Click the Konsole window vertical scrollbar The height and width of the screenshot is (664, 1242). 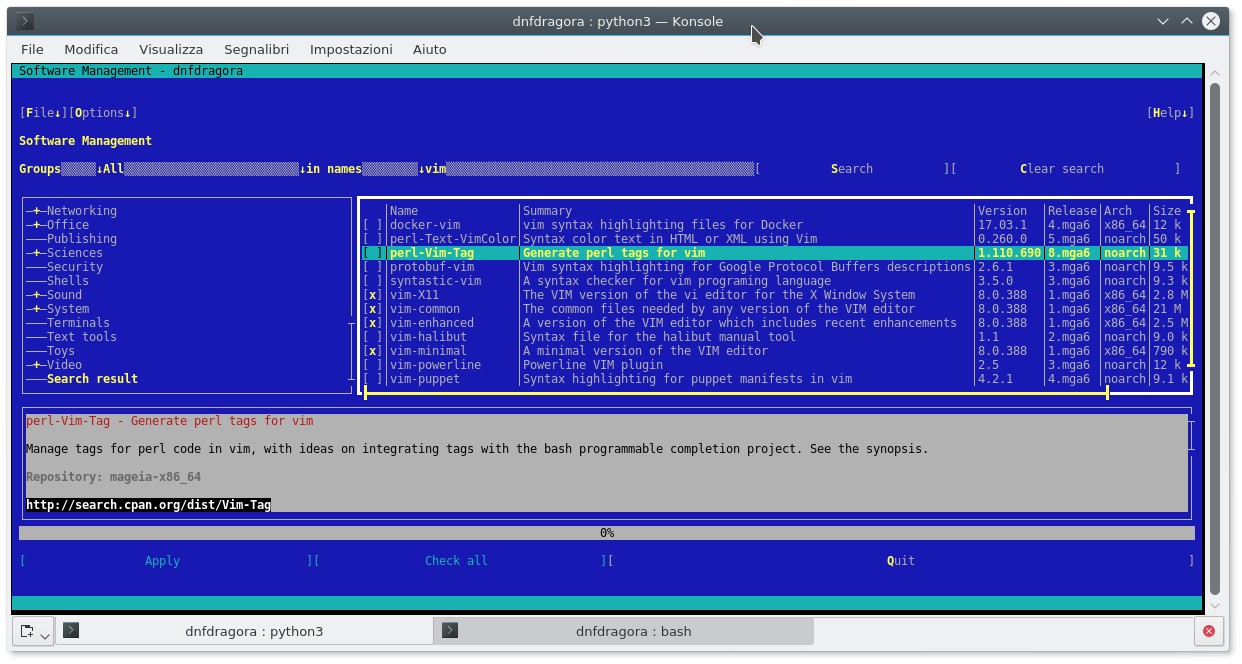[x=1215, y=339]
